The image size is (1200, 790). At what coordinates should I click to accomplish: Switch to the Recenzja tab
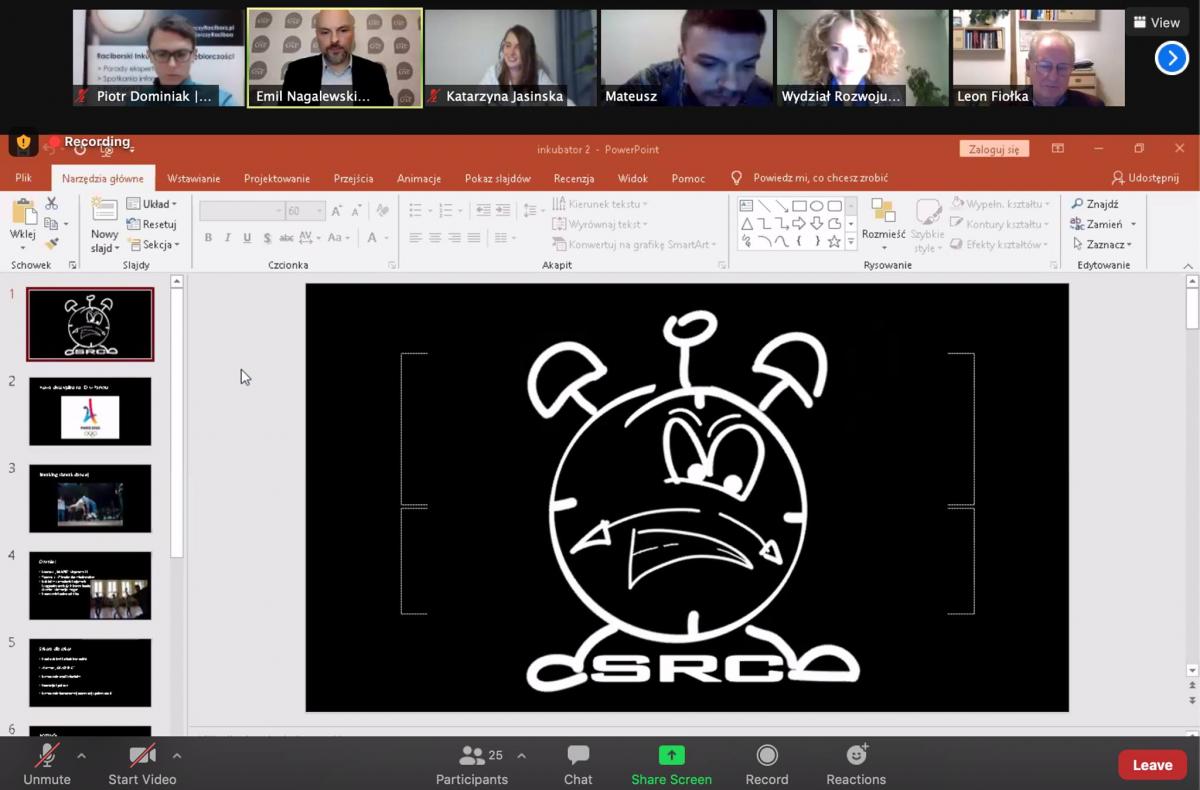click(574, 178)
